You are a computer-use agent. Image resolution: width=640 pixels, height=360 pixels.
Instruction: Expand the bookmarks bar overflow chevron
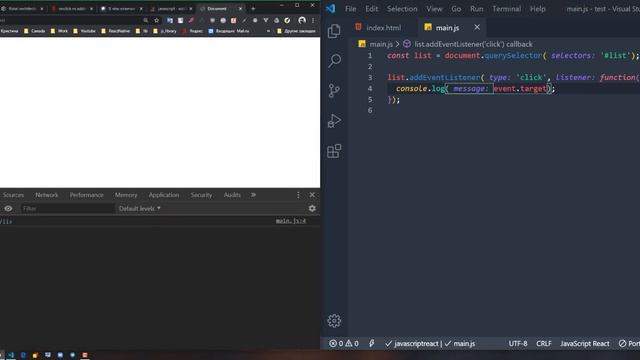point(268,31)
